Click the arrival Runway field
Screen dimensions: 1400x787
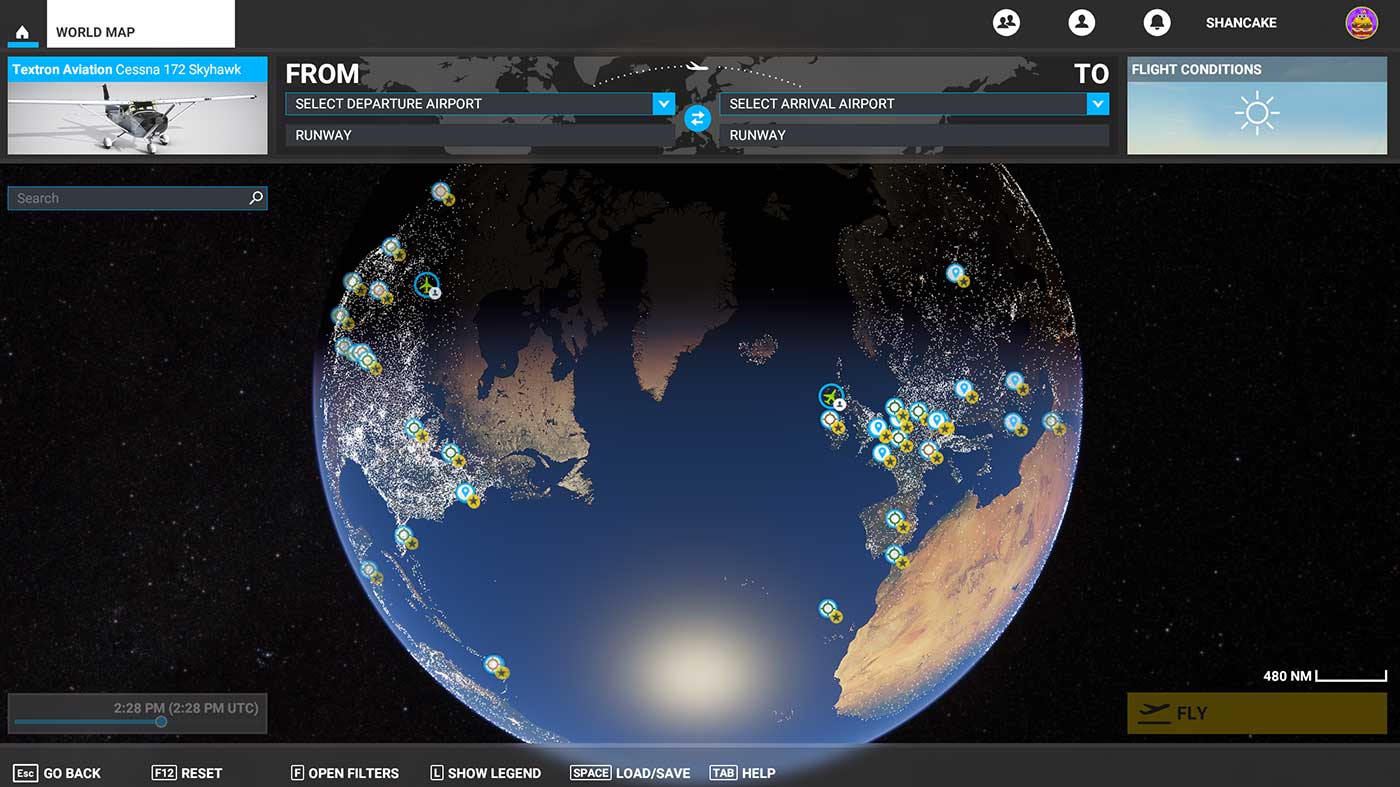914,135
